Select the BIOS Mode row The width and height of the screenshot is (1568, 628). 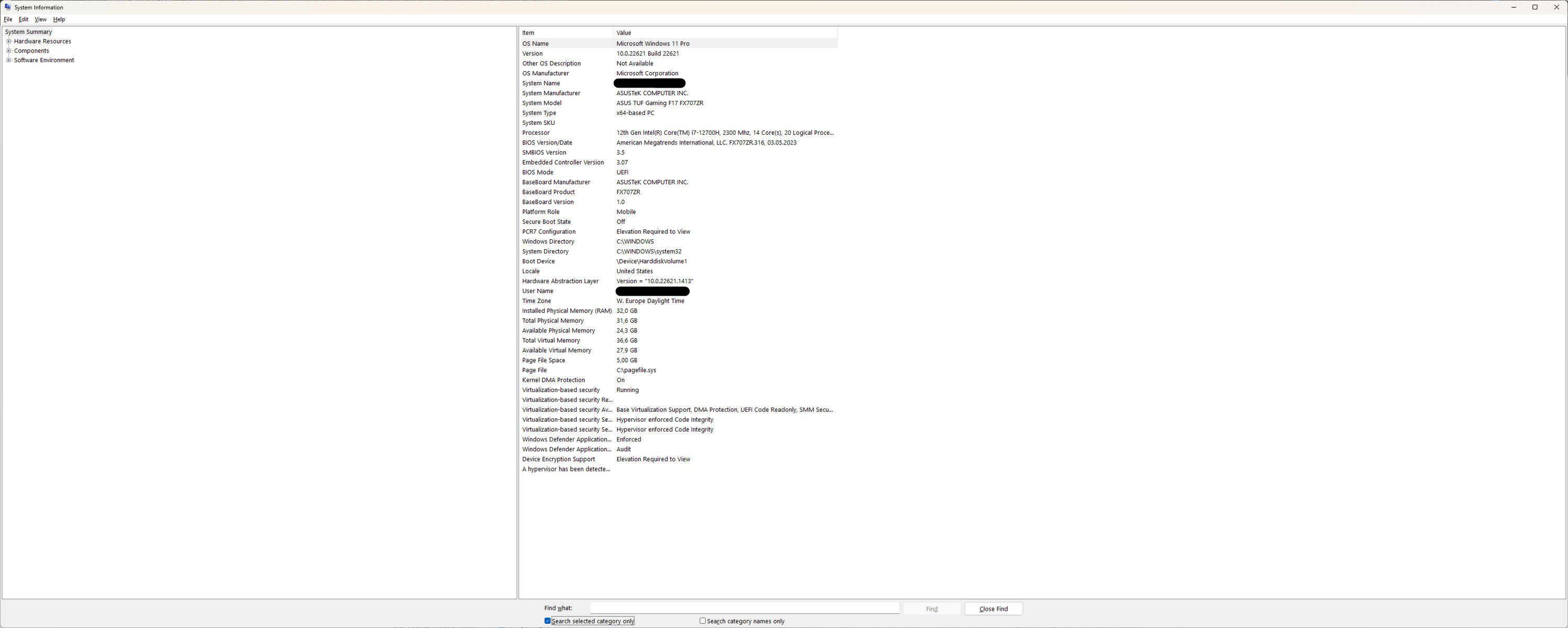[679, 172]
